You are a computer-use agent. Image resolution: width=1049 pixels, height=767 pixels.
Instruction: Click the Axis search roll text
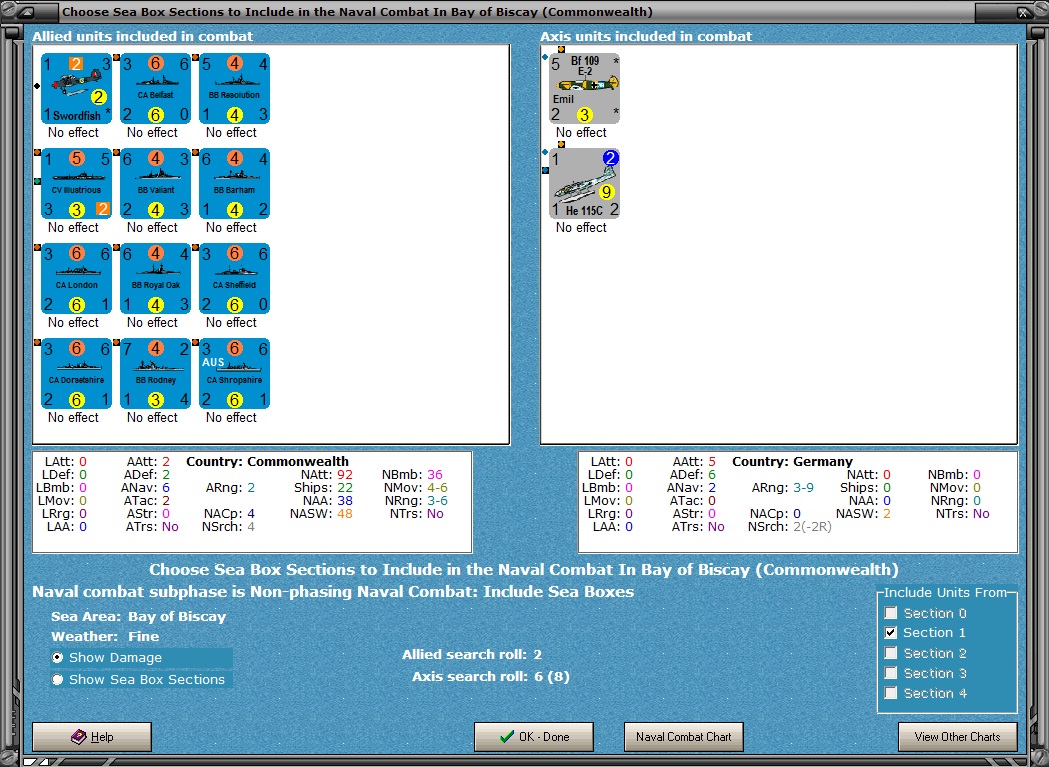[491, 677]
